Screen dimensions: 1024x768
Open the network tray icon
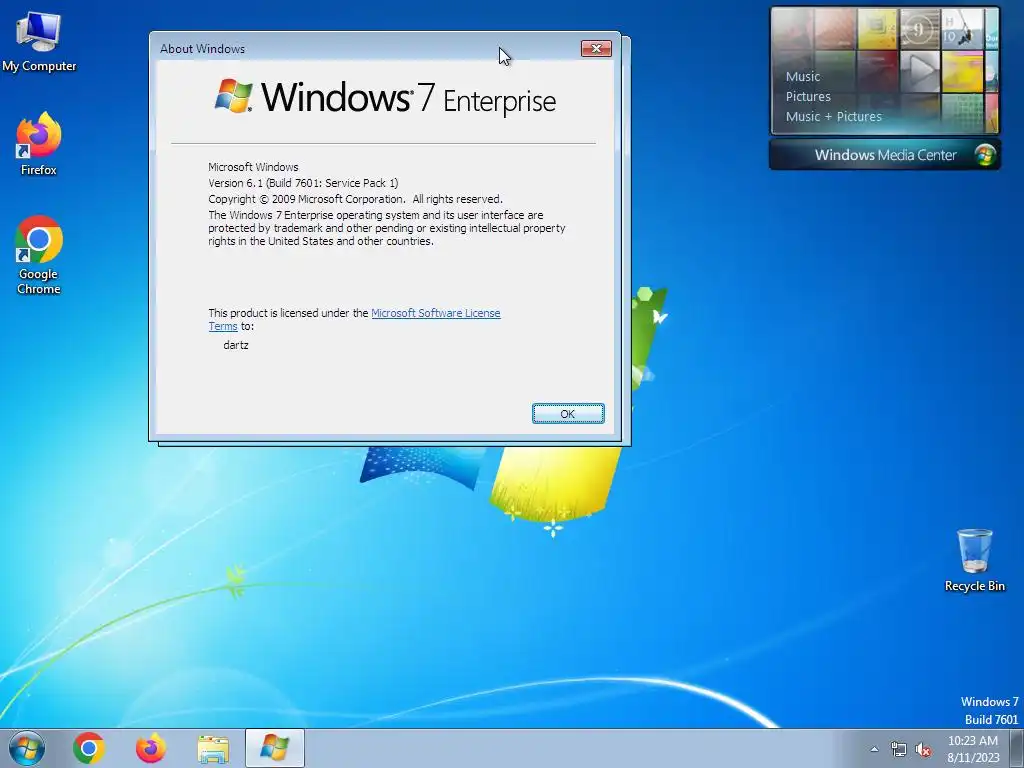(x=899, y=750)
